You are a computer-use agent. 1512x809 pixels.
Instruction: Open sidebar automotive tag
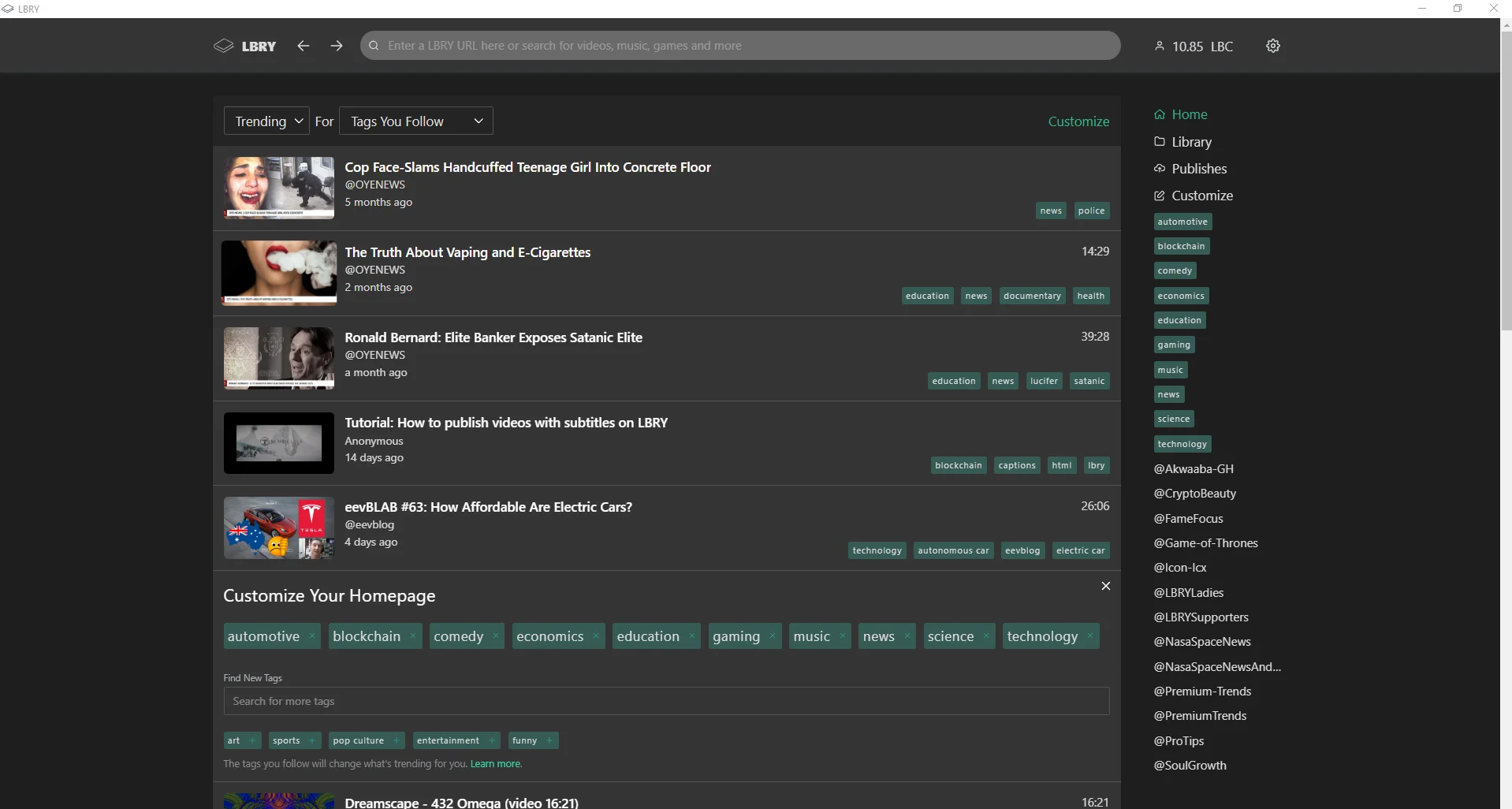point(1182,222)
